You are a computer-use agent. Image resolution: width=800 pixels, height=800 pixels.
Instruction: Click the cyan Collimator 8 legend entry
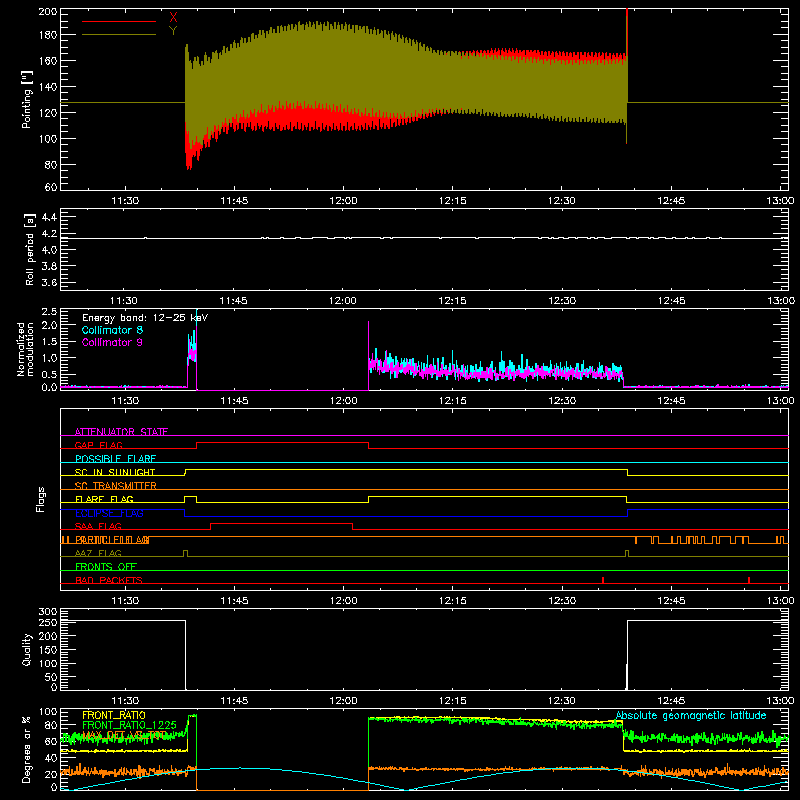point(112,330)
